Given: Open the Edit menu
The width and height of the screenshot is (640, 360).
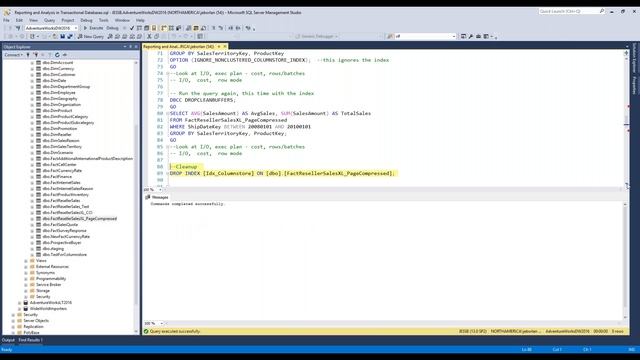Looking at the screenshot, I should [x=19, y=20].
